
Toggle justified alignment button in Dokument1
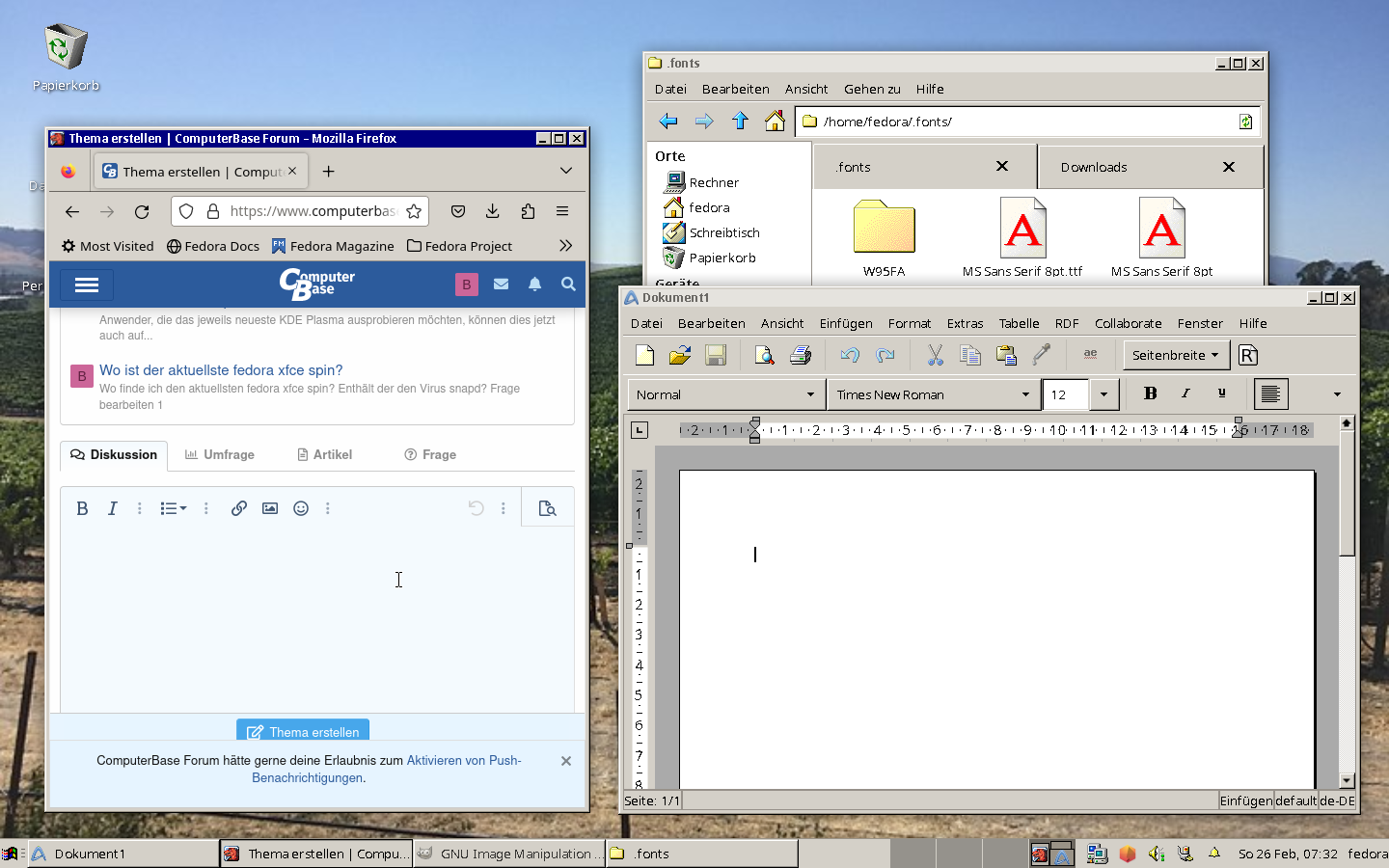click(1270, 393)
